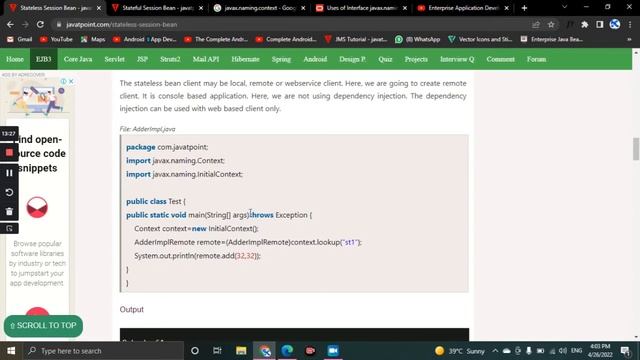Open the recorder drawing tool icon
640x360 pixels.
click(9, 229)
